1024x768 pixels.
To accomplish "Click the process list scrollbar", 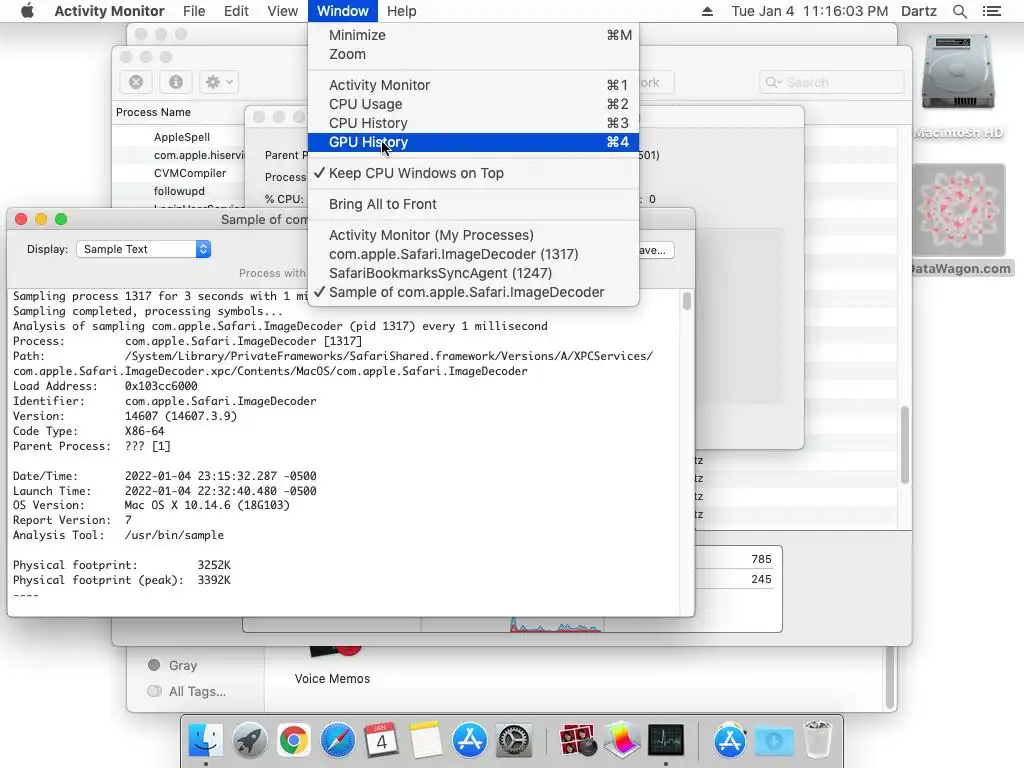I will coord(904,444).
